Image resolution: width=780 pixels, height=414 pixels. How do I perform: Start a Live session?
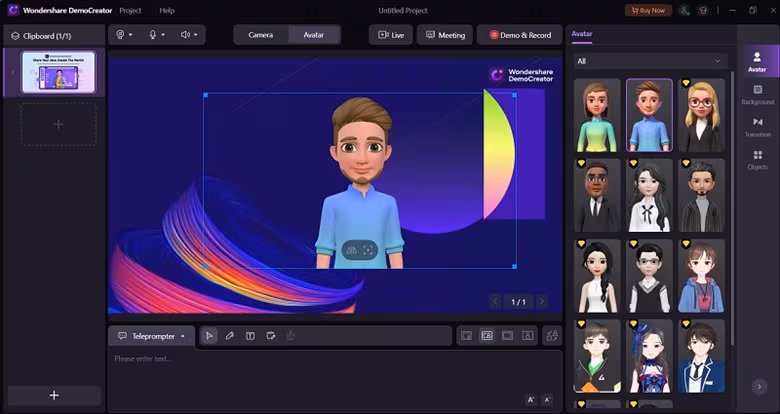click(391, 35)
